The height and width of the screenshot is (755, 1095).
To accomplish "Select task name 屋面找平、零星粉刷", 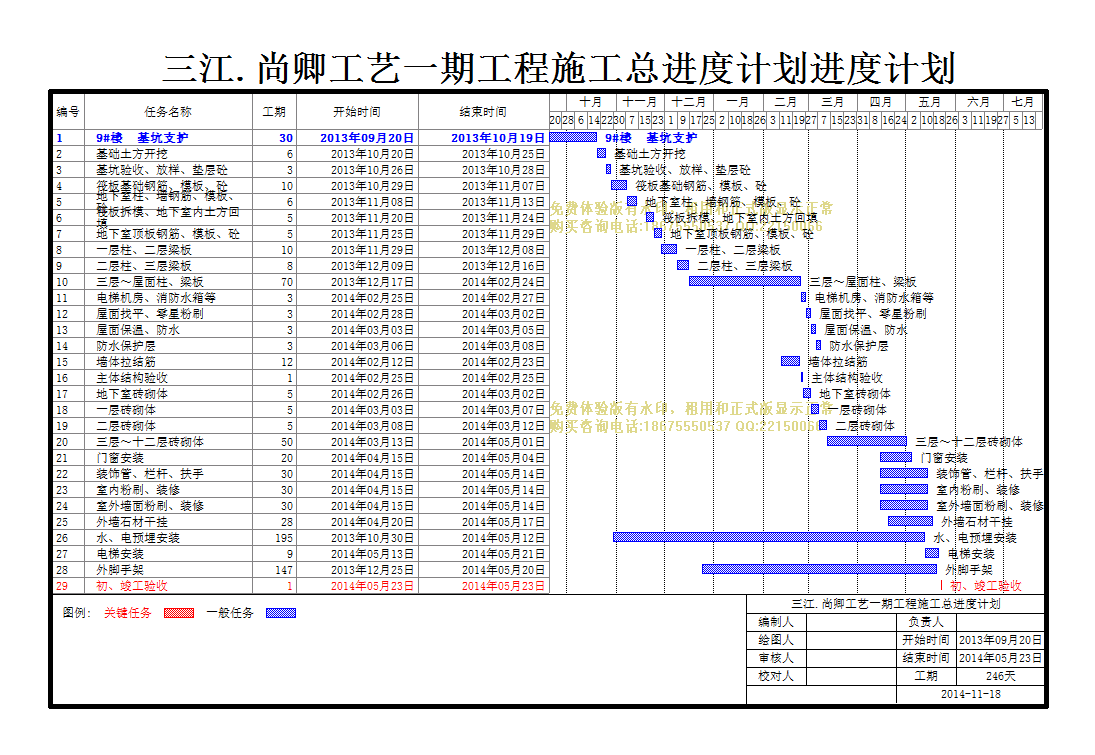I will point(150,314).
